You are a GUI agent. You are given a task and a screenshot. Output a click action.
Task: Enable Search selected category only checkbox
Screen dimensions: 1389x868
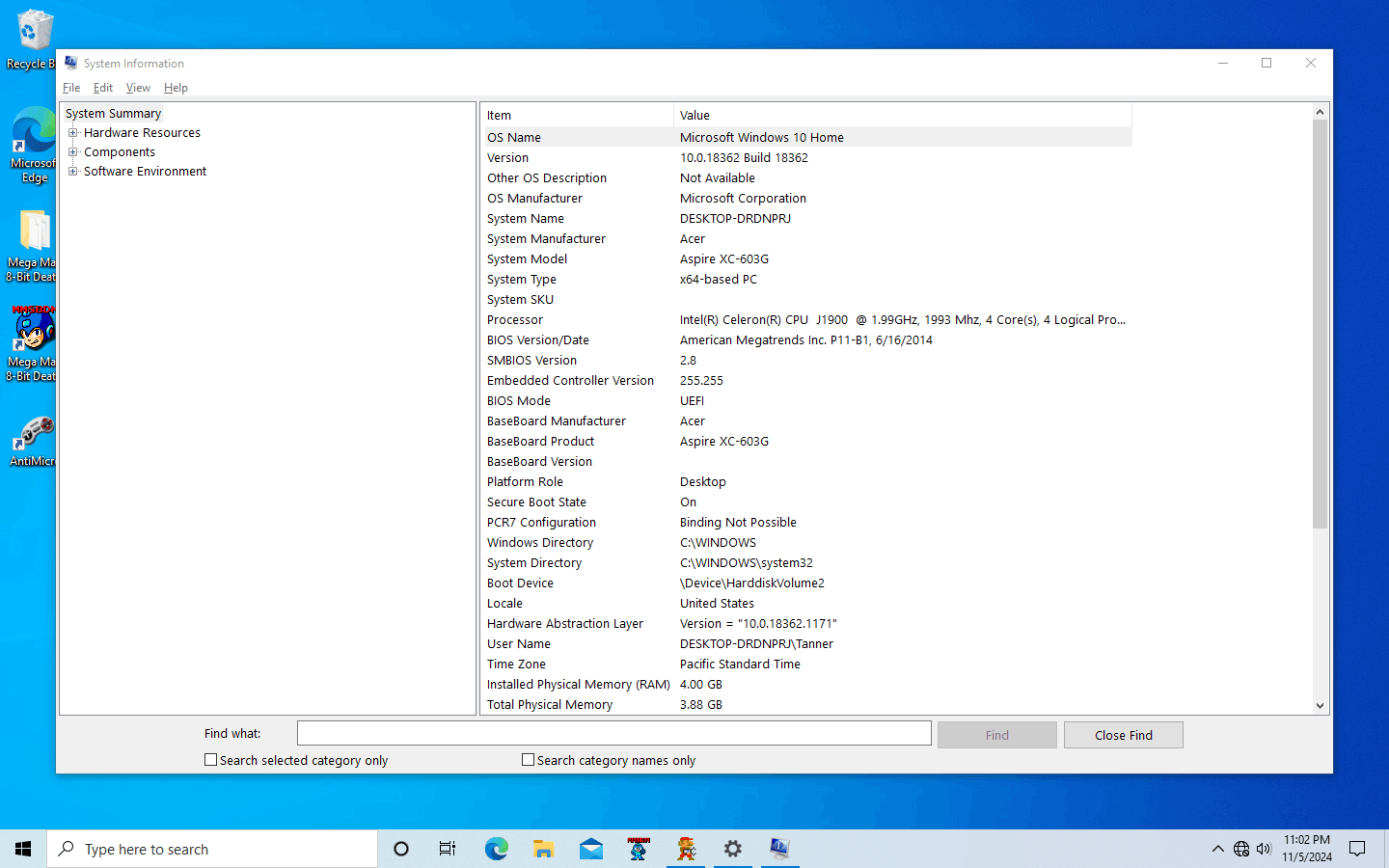click(x=210, y=760)
